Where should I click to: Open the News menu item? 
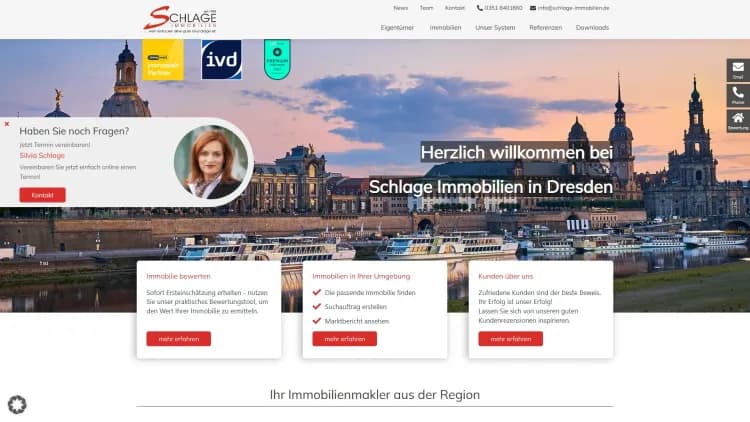[x=401, y=8]
